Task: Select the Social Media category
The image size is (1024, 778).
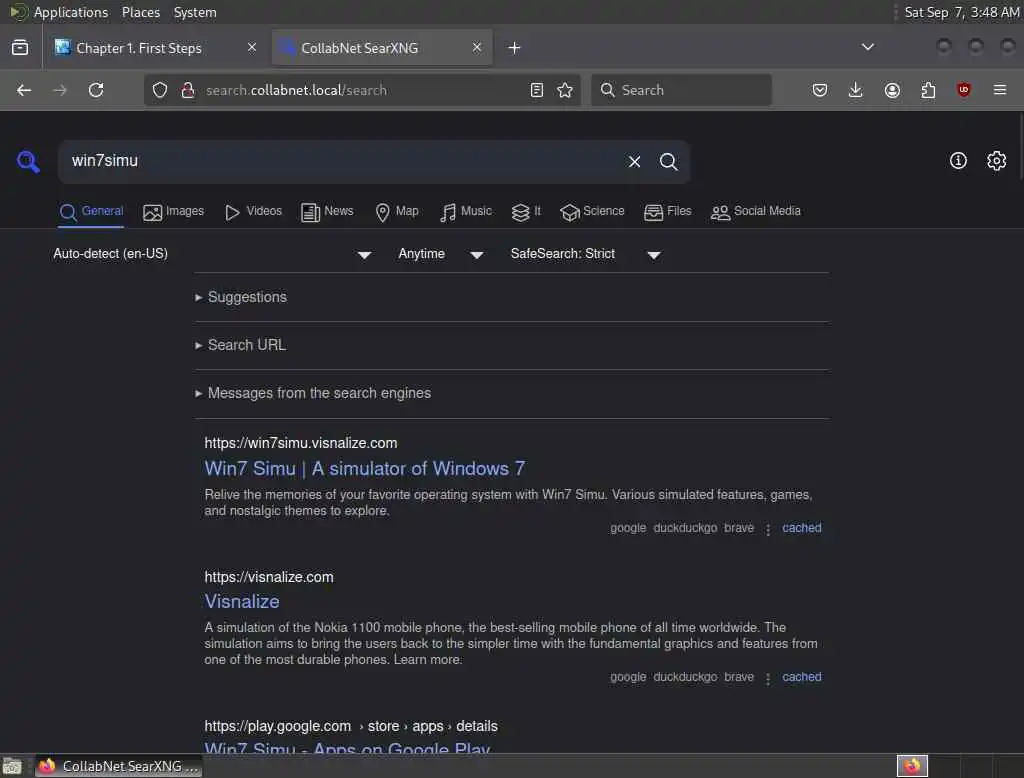Action: pos(756,212)
